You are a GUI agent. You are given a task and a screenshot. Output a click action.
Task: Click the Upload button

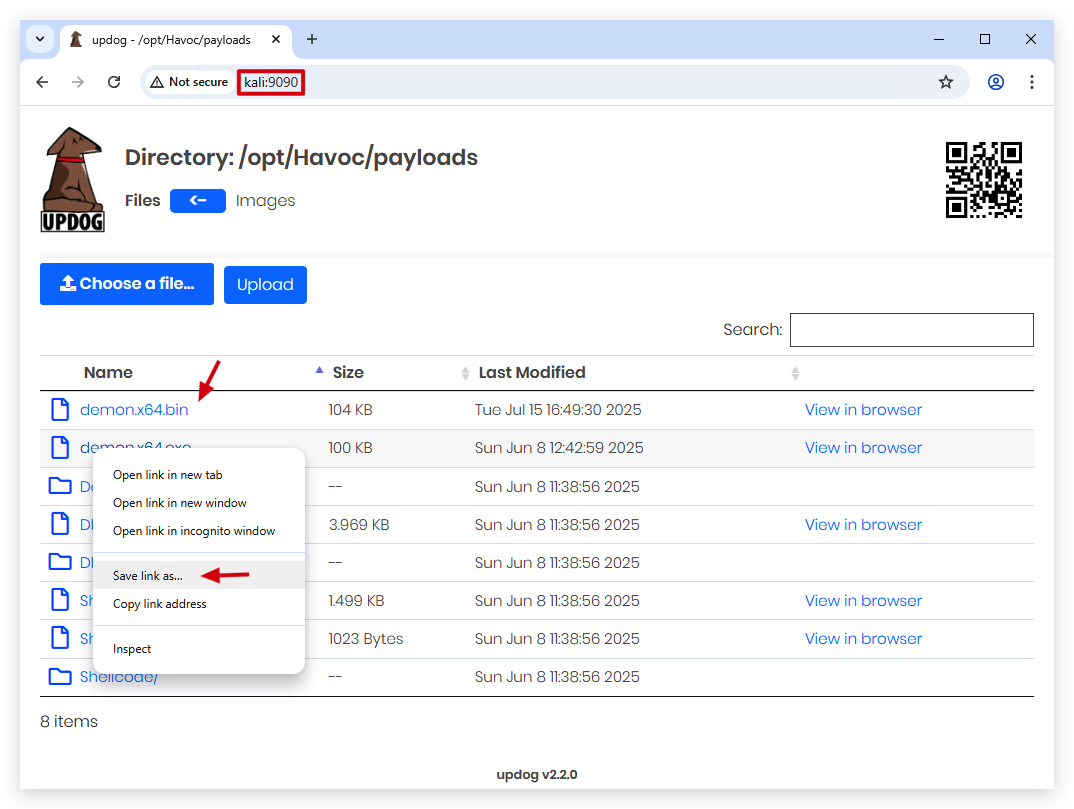265,284
